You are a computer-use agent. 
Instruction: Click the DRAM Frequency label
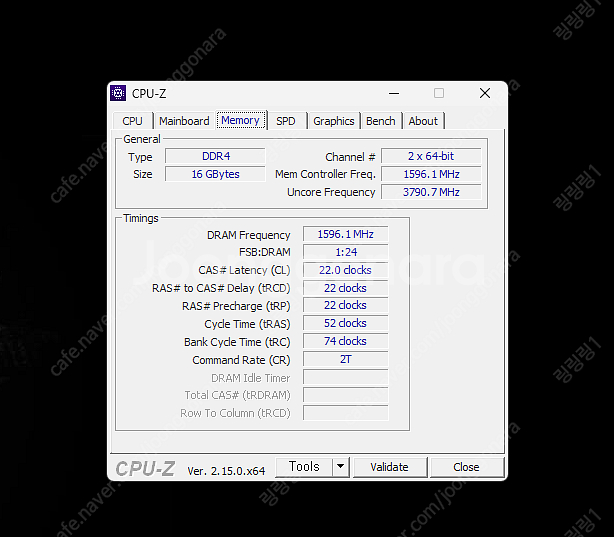(248, 235)
